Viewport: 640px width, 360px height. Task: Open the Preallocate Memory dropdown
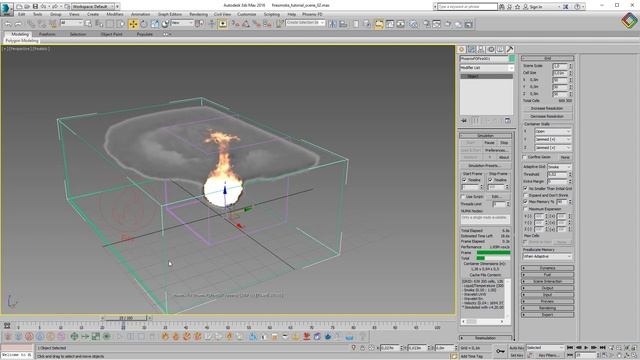(x=547, y=256)
